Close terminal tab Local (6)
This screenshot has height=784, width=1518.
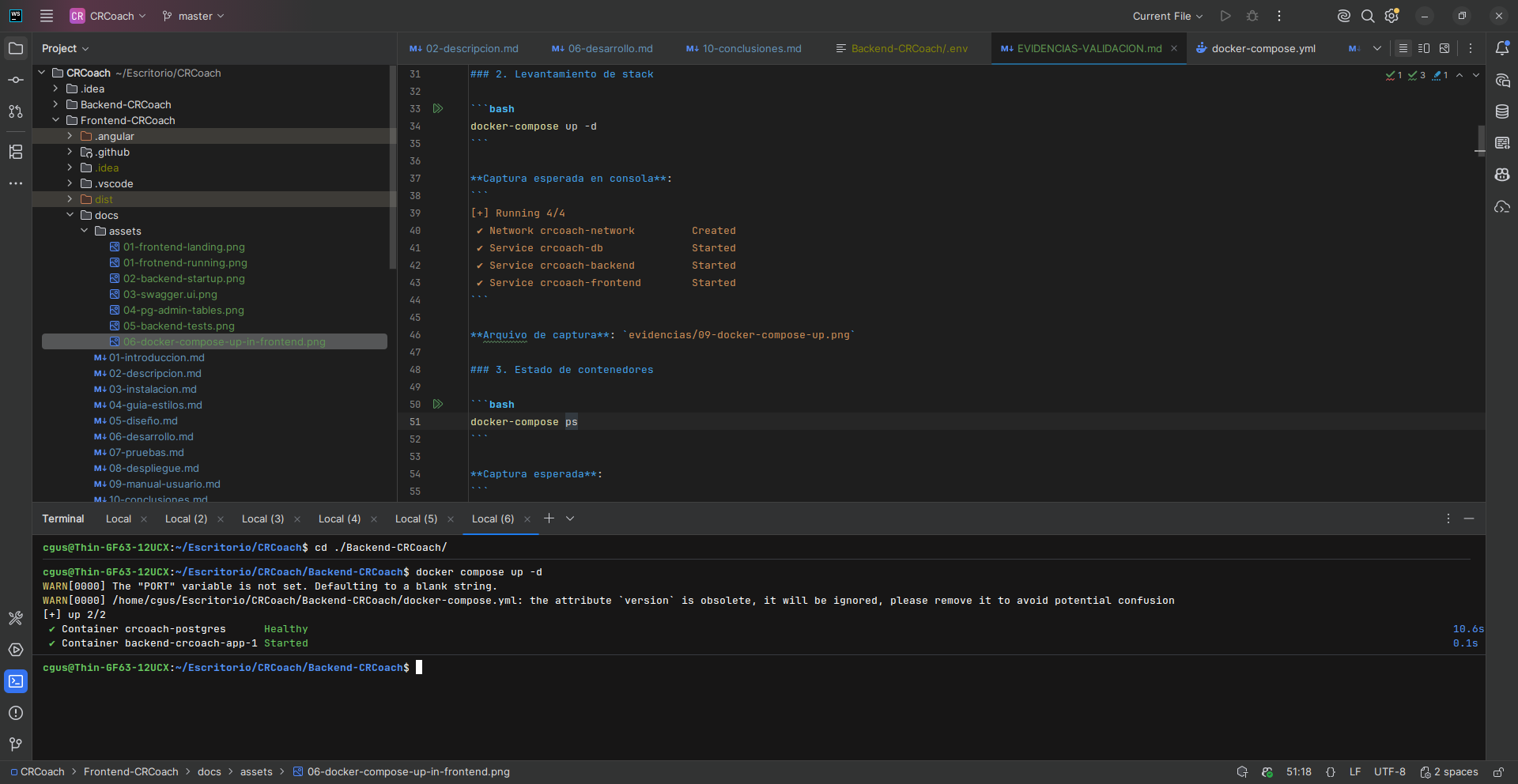point(527,519)
